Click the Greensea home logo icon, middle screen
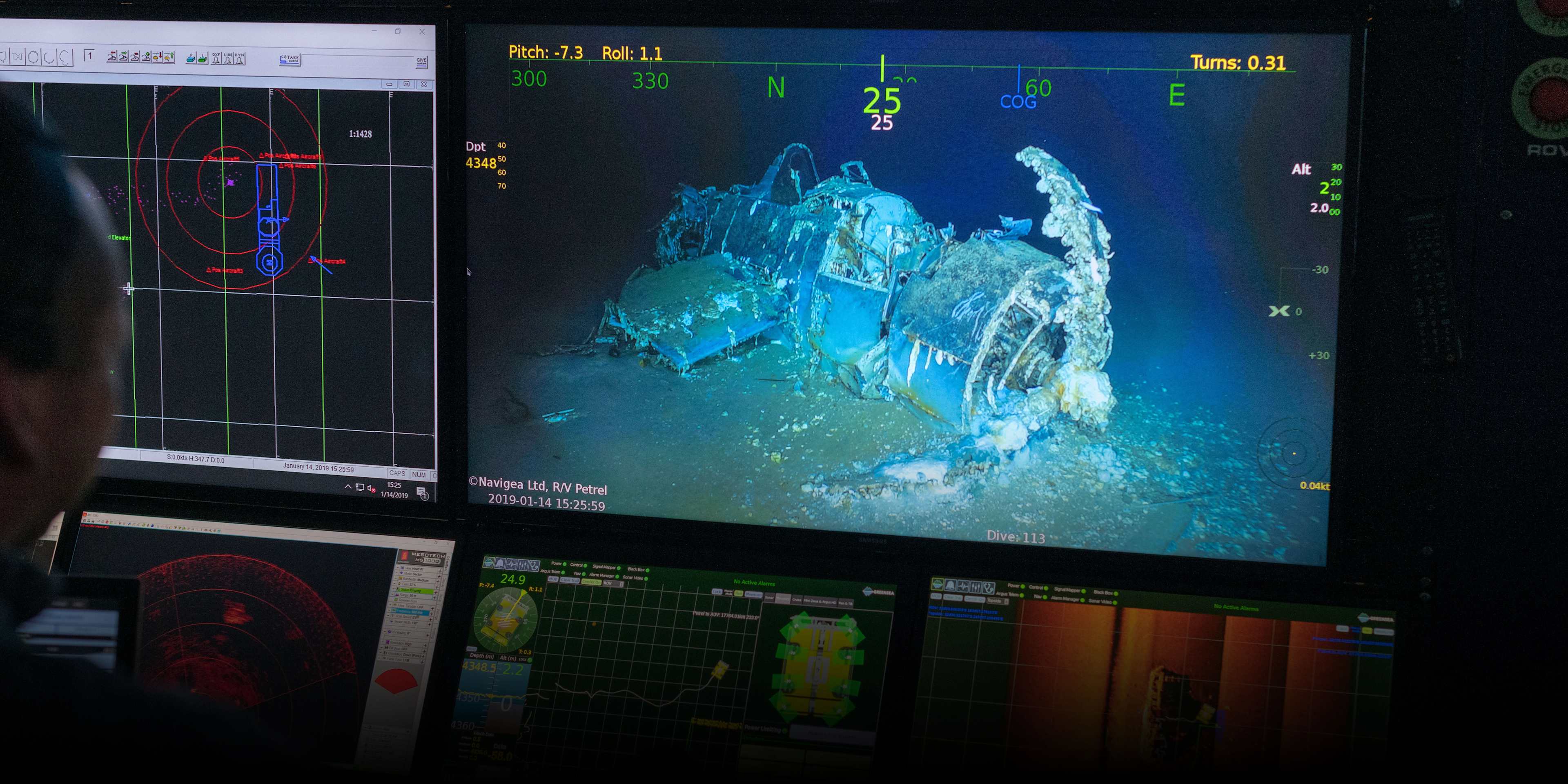 tap(489, 563)
